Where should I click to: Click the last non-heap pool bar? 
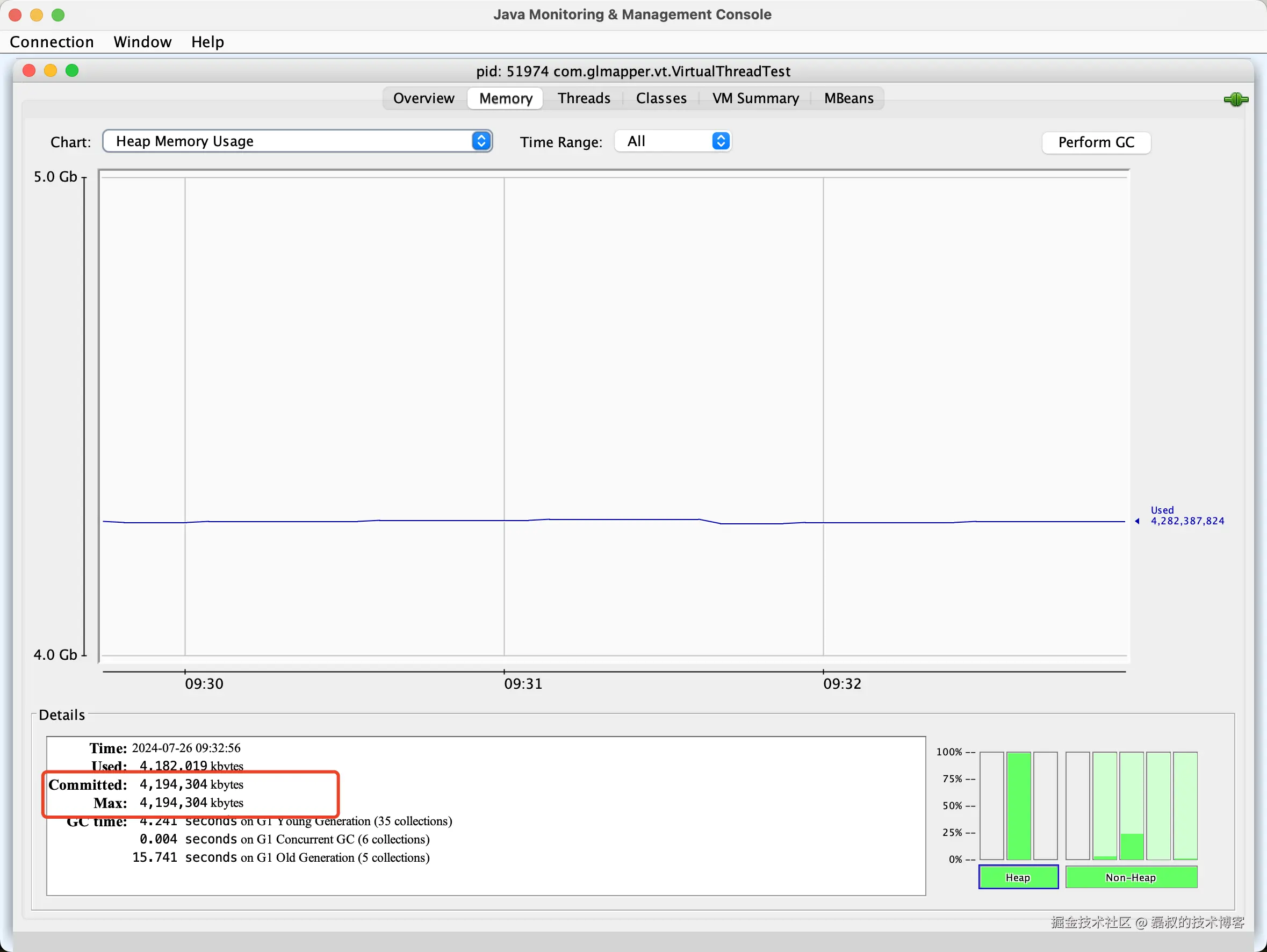tap(1185, 805)
